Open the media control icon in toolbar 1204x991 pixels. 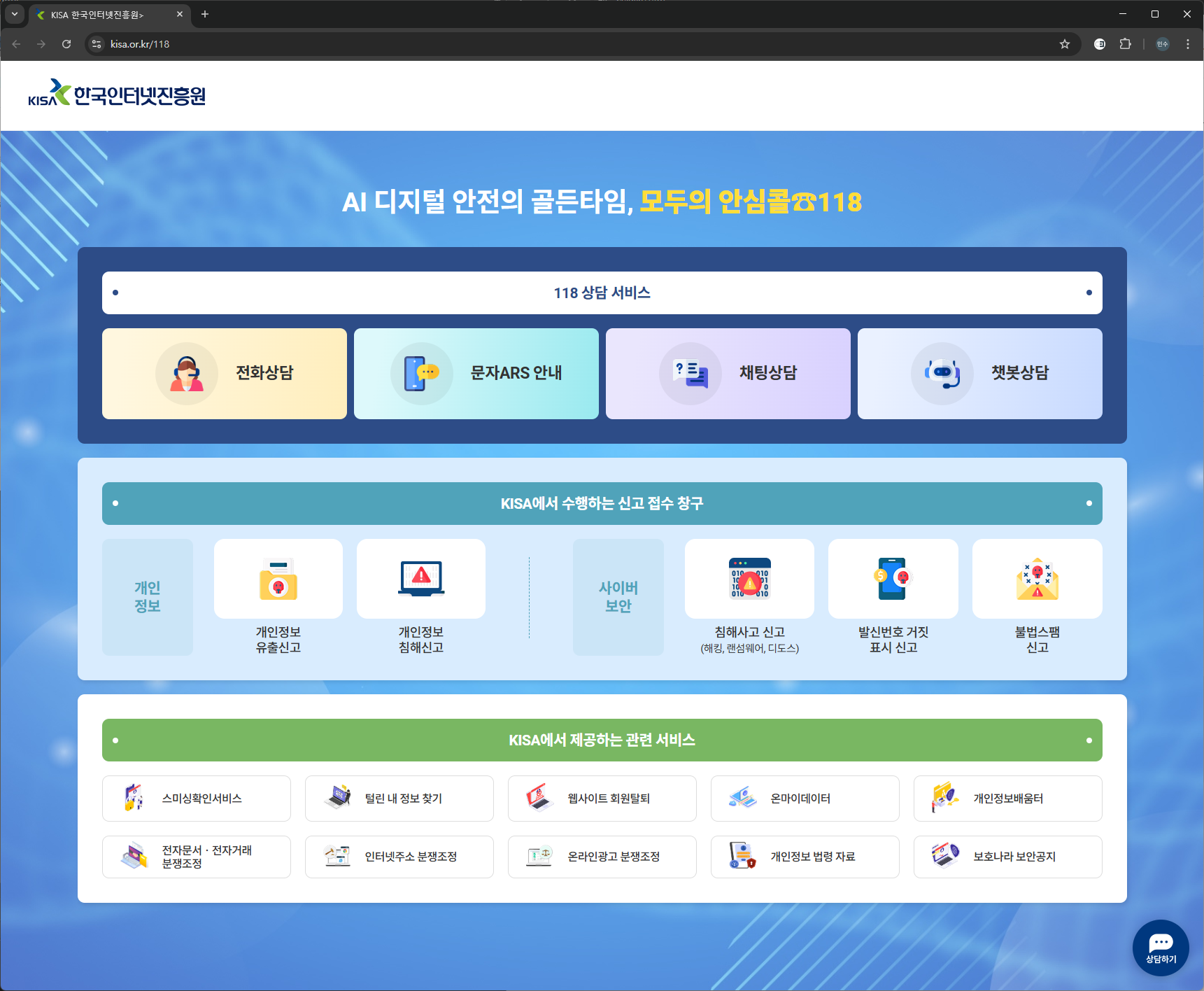tap(1100, 44)
